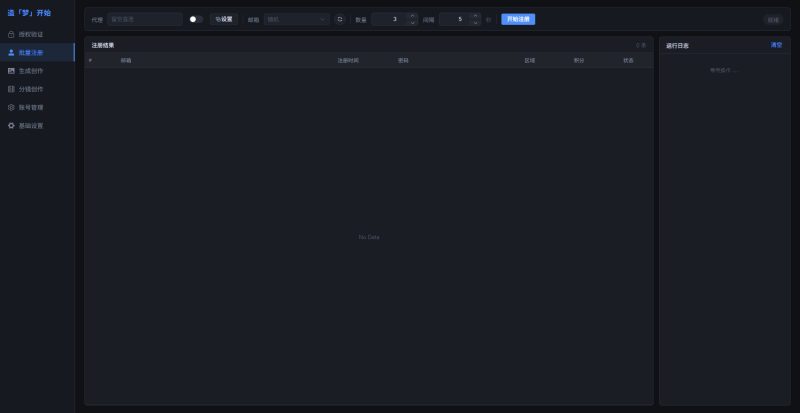This screenshot has height=413, width=800.
Task: Focus the 代理 proxy address input field
Action: point(144,19)
